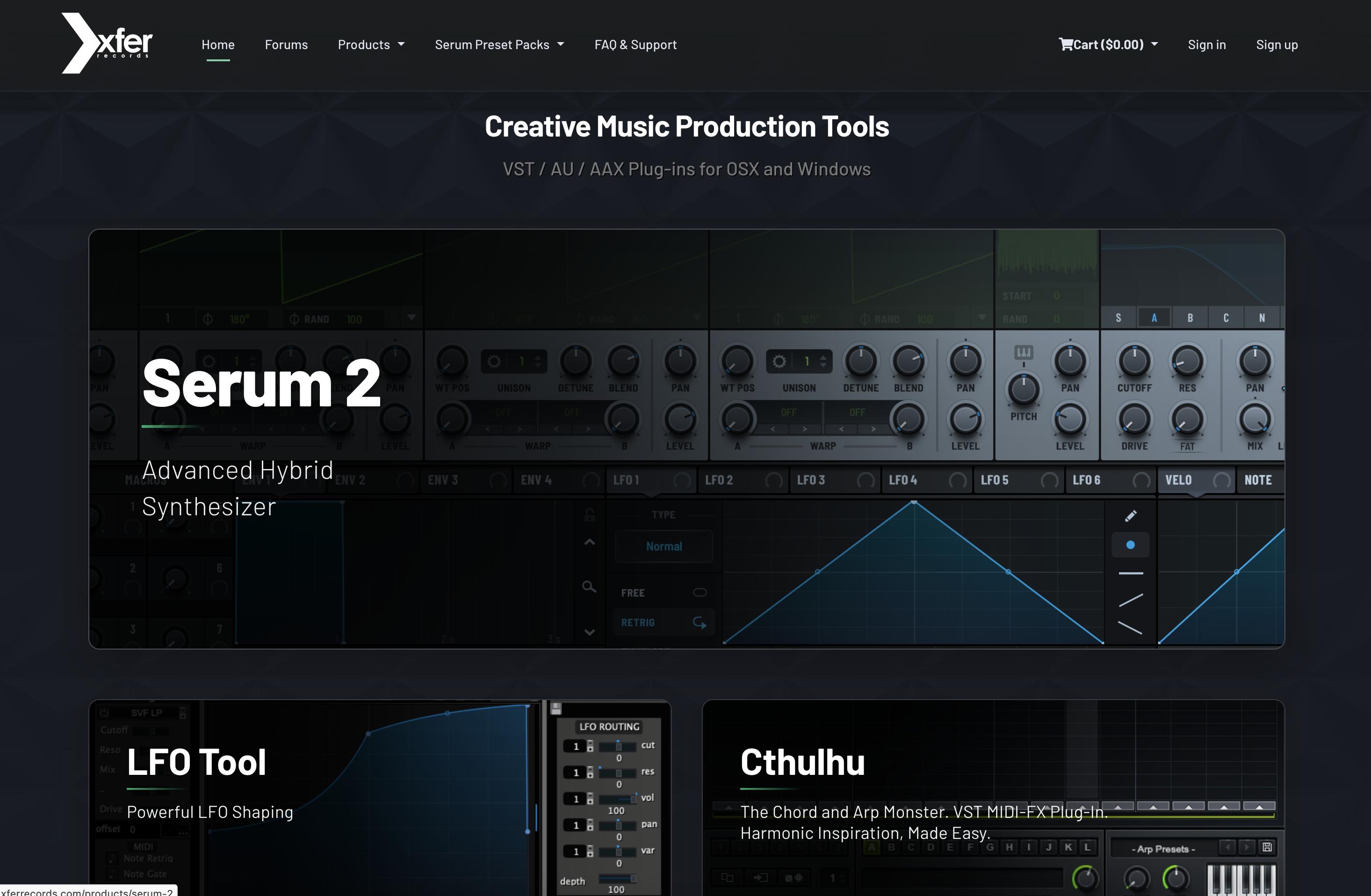The width and height of the screenshot is (1371, 896).
Task: Click the keyboard icon above PITCH knob
Action: click(1023, 352)
